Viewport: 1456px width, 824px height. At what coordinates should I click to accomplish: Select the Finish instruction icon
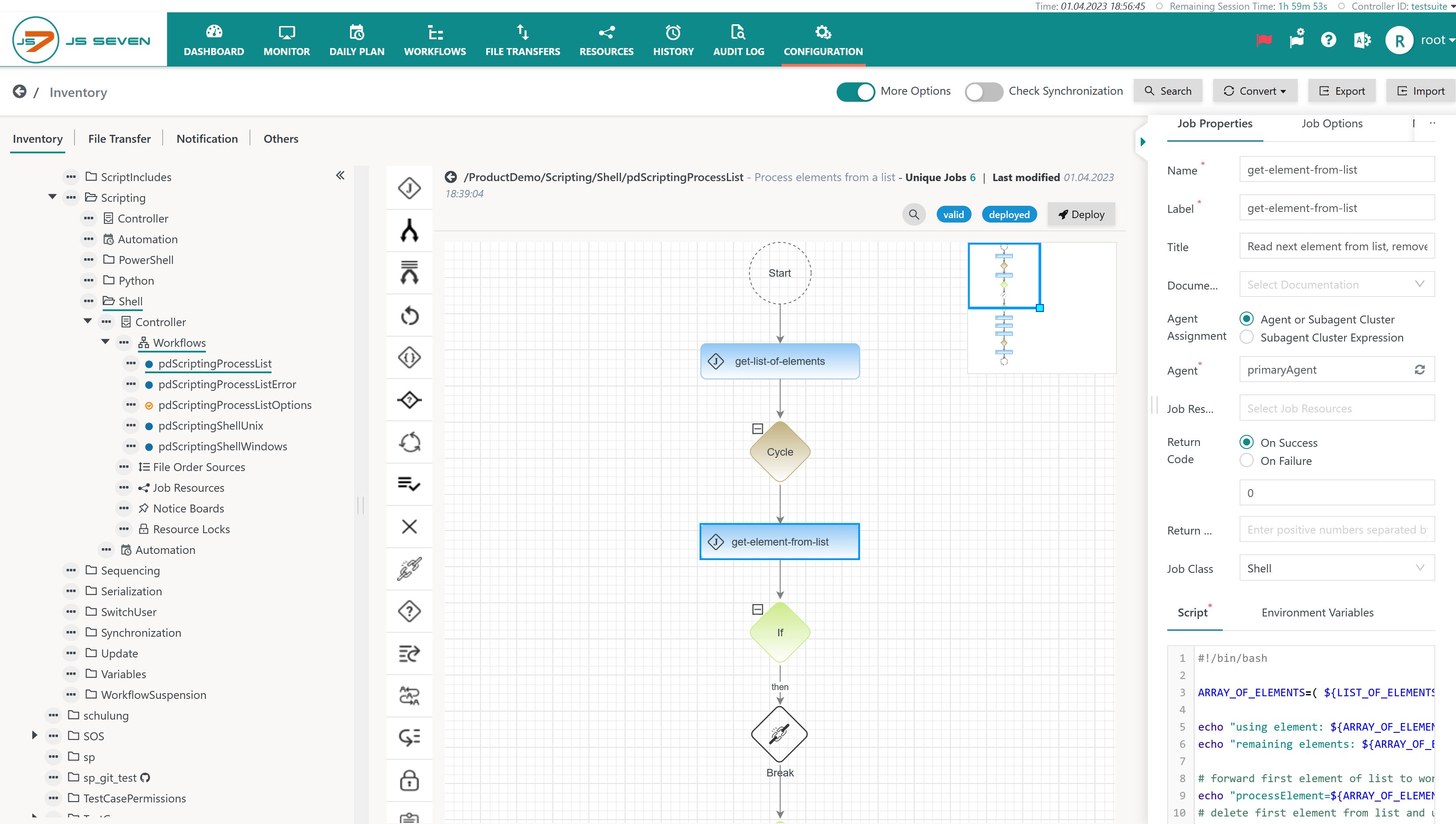[x=409, y=484]
